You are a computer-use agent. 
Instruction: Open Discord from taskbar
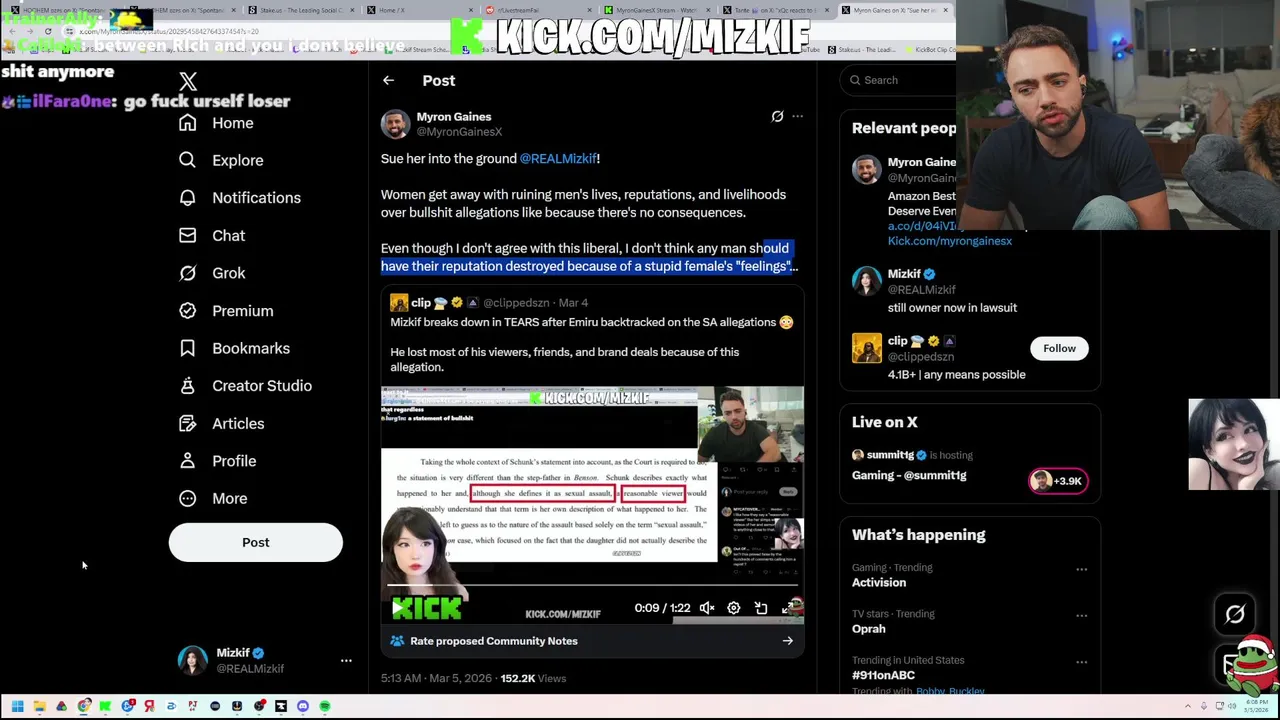(x=303, y=707)
